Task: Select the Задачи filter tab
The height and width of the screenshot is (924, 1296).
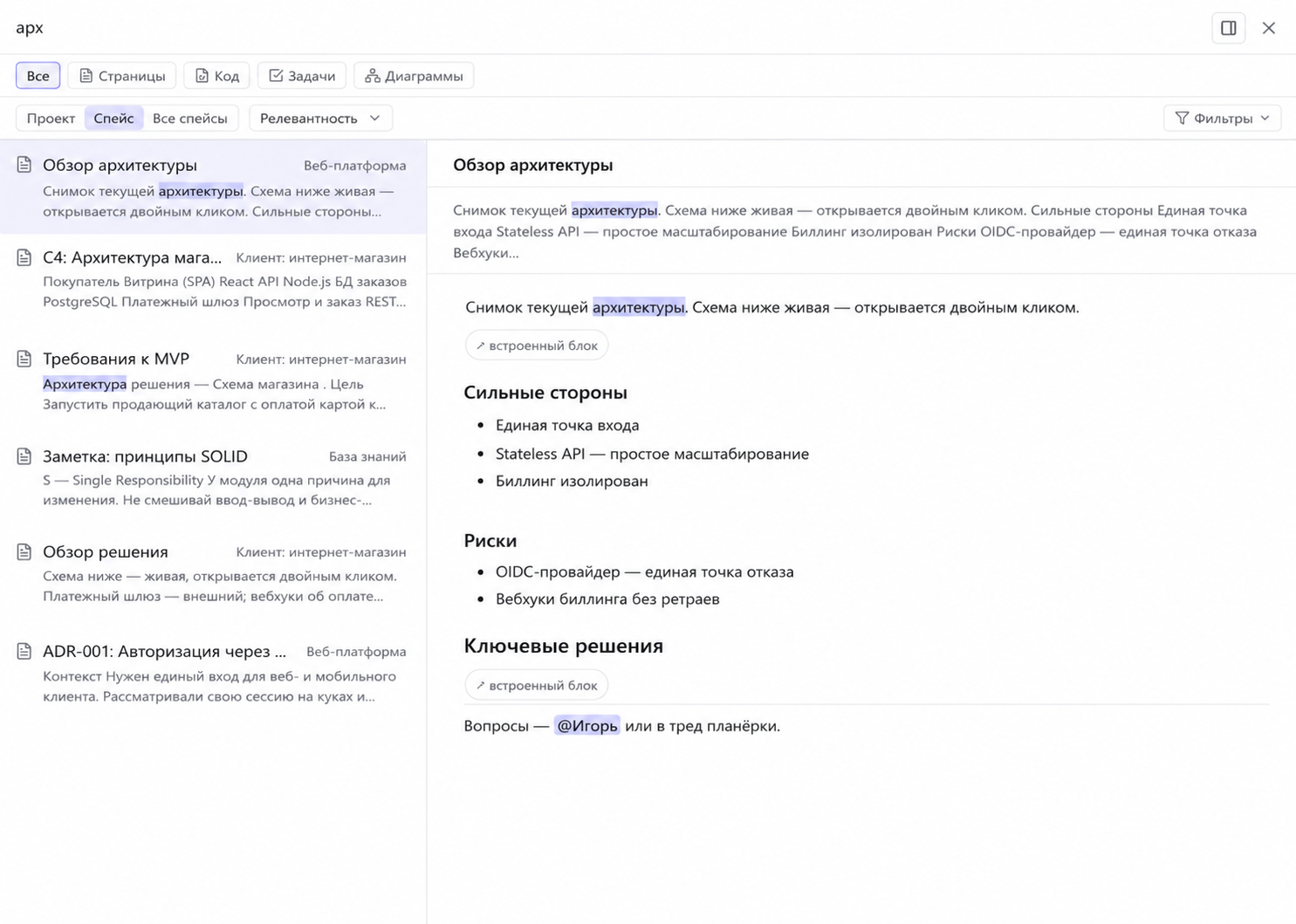Action: click(302, 76)
